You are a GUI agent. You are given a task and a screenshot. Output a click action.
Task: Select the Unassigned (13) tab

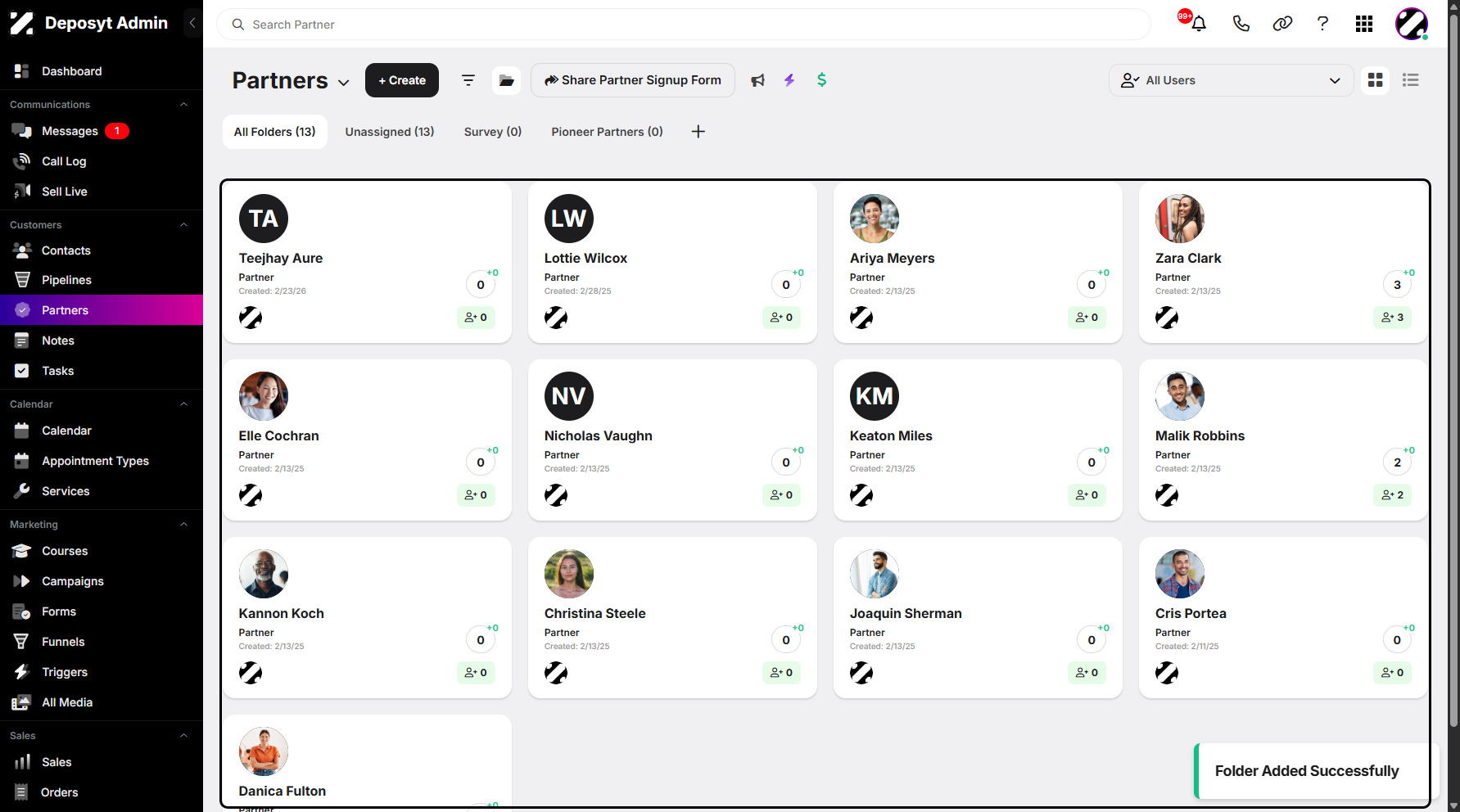[390, 132]
